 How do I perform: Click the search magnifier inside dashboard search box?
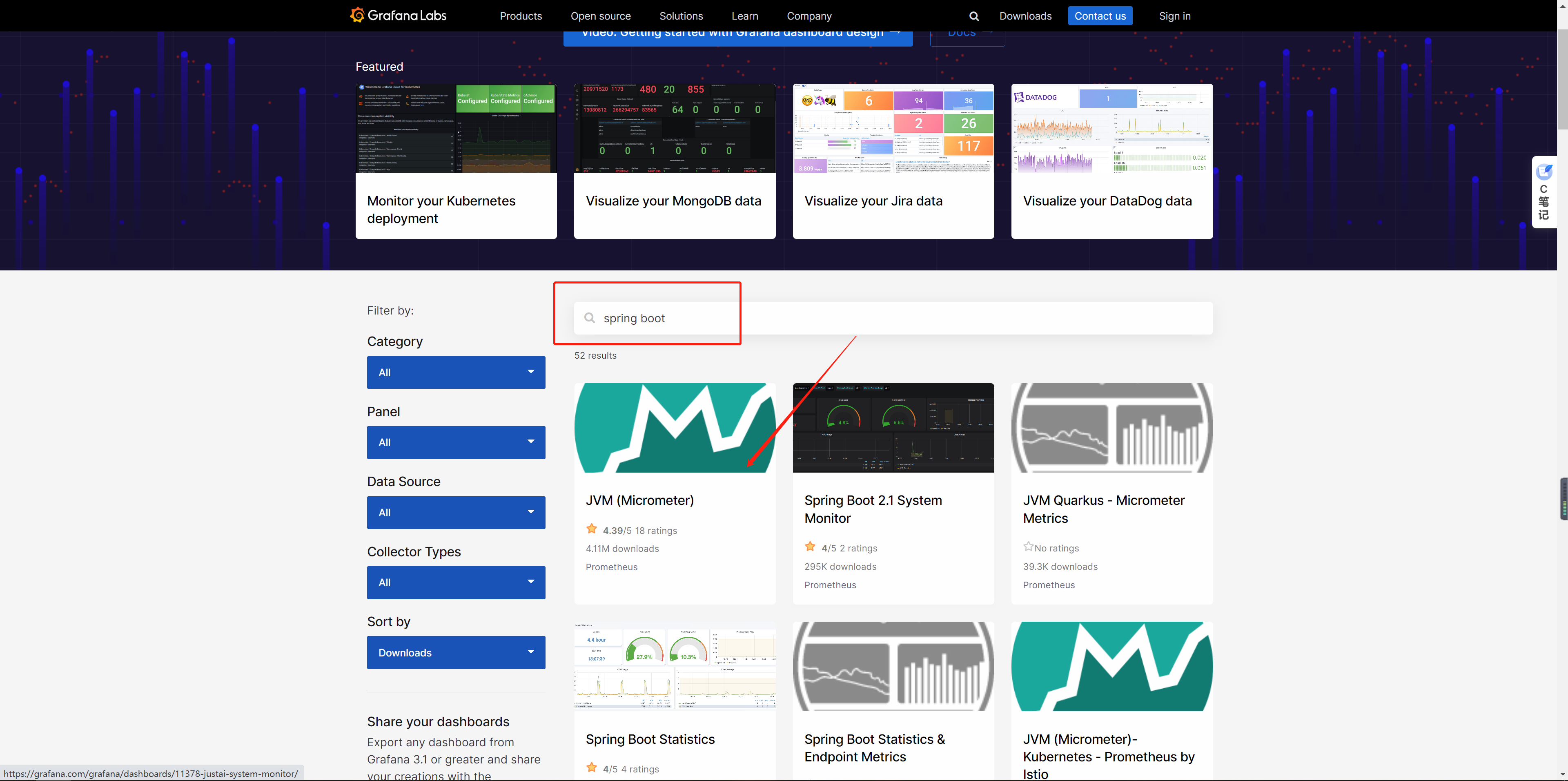pos(589,318)
